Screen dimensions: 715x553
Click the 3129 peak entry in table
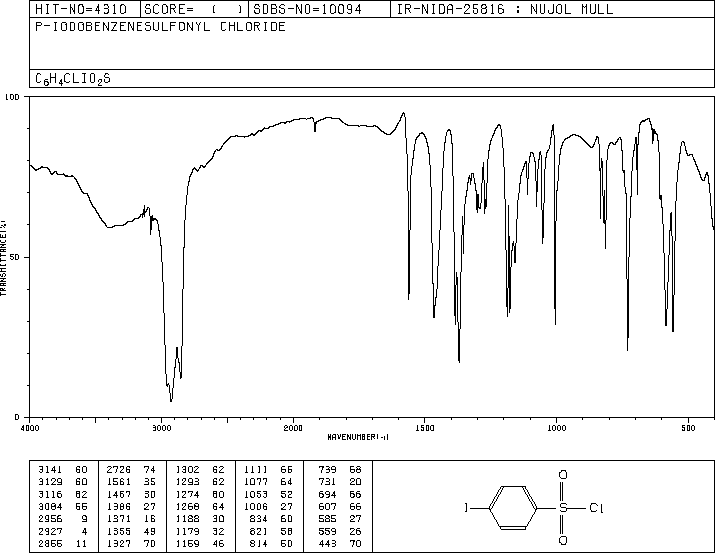62,482
